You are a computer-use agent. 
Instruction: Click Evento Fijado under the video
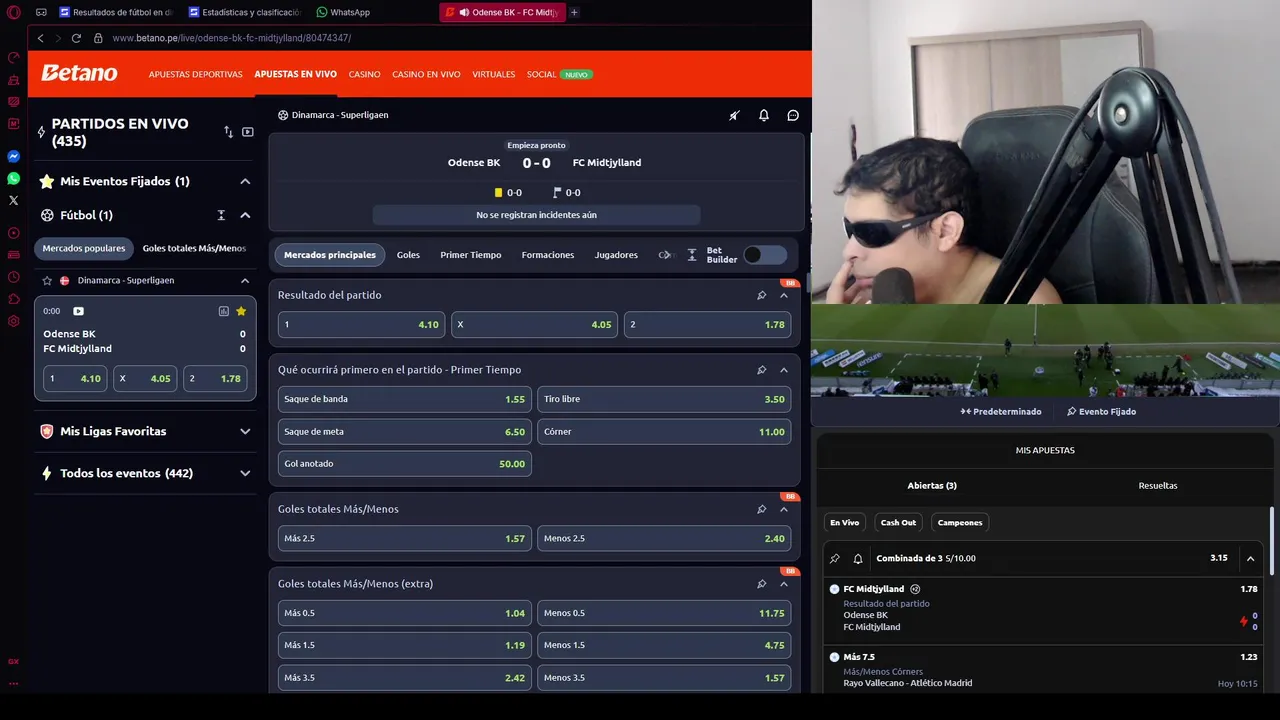pos(1101,411)
